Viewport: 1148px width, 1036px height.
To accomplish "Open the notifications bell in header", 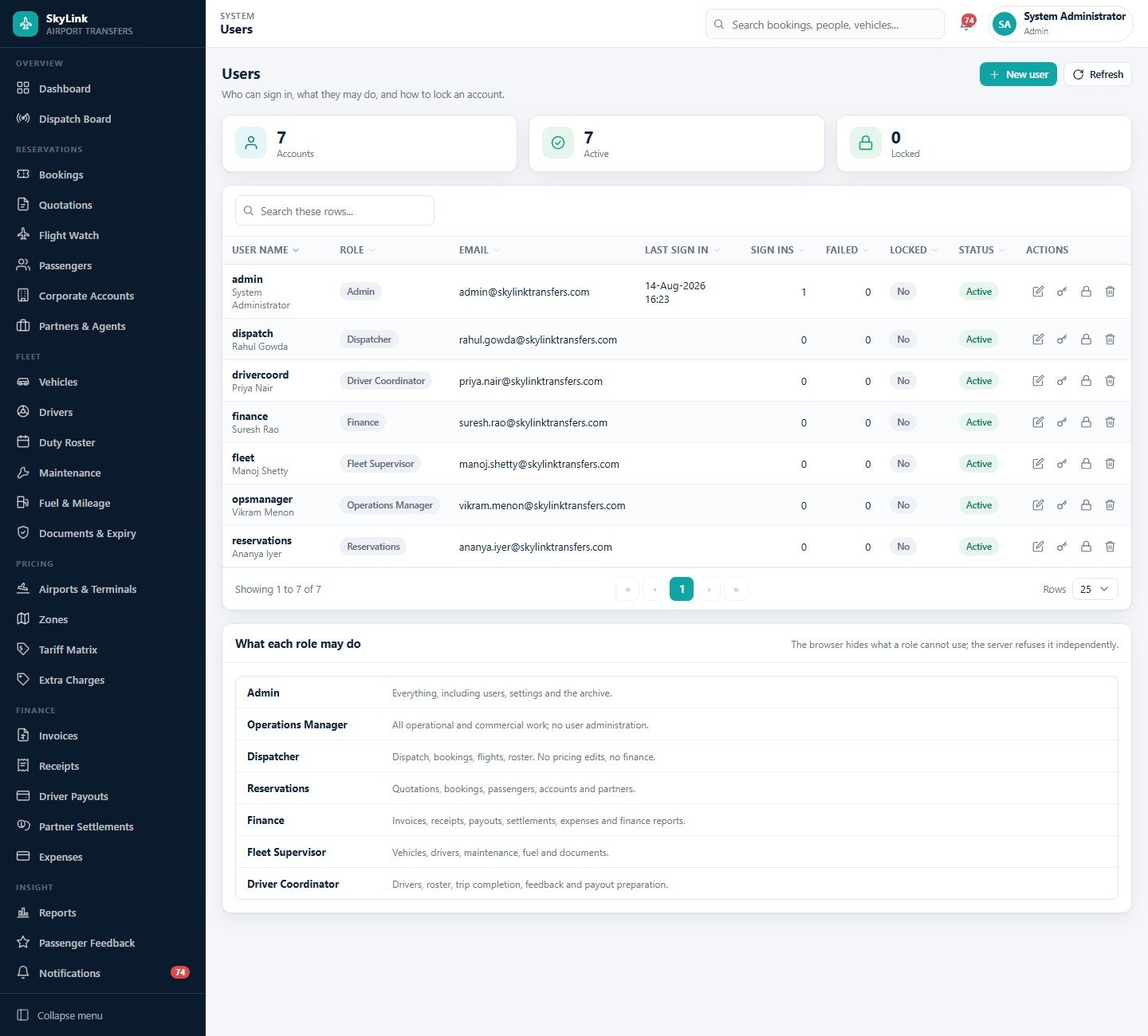I will [x=965, y=25].
